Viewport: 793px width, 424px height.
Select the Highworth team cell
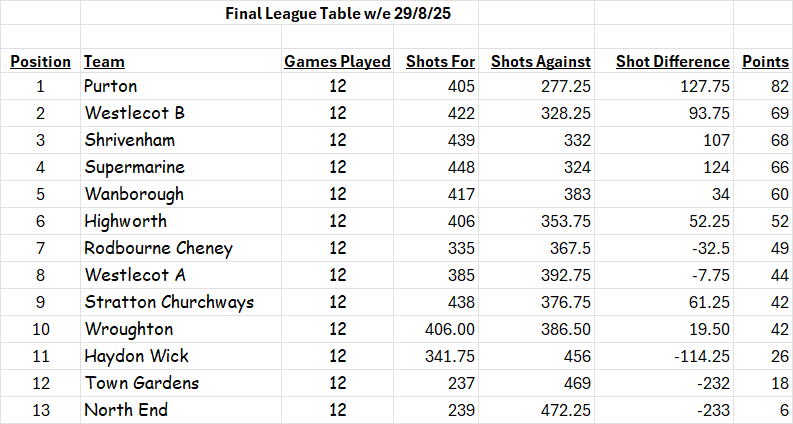click(126, 221)
